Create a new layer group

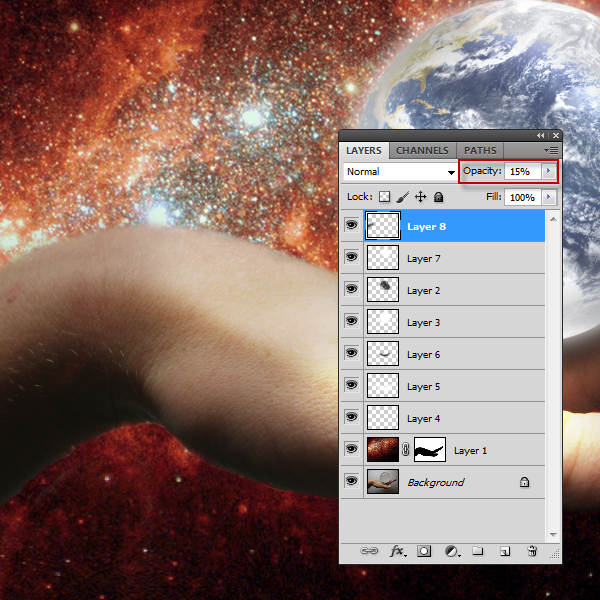click(x=478, y=551)
